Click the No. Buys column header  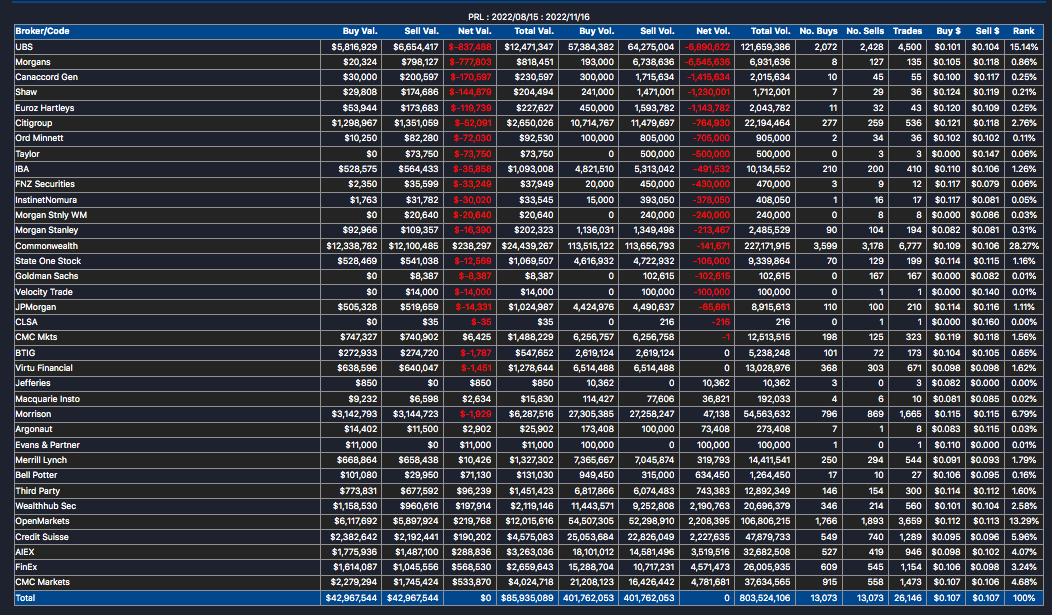tap(819, 31)
